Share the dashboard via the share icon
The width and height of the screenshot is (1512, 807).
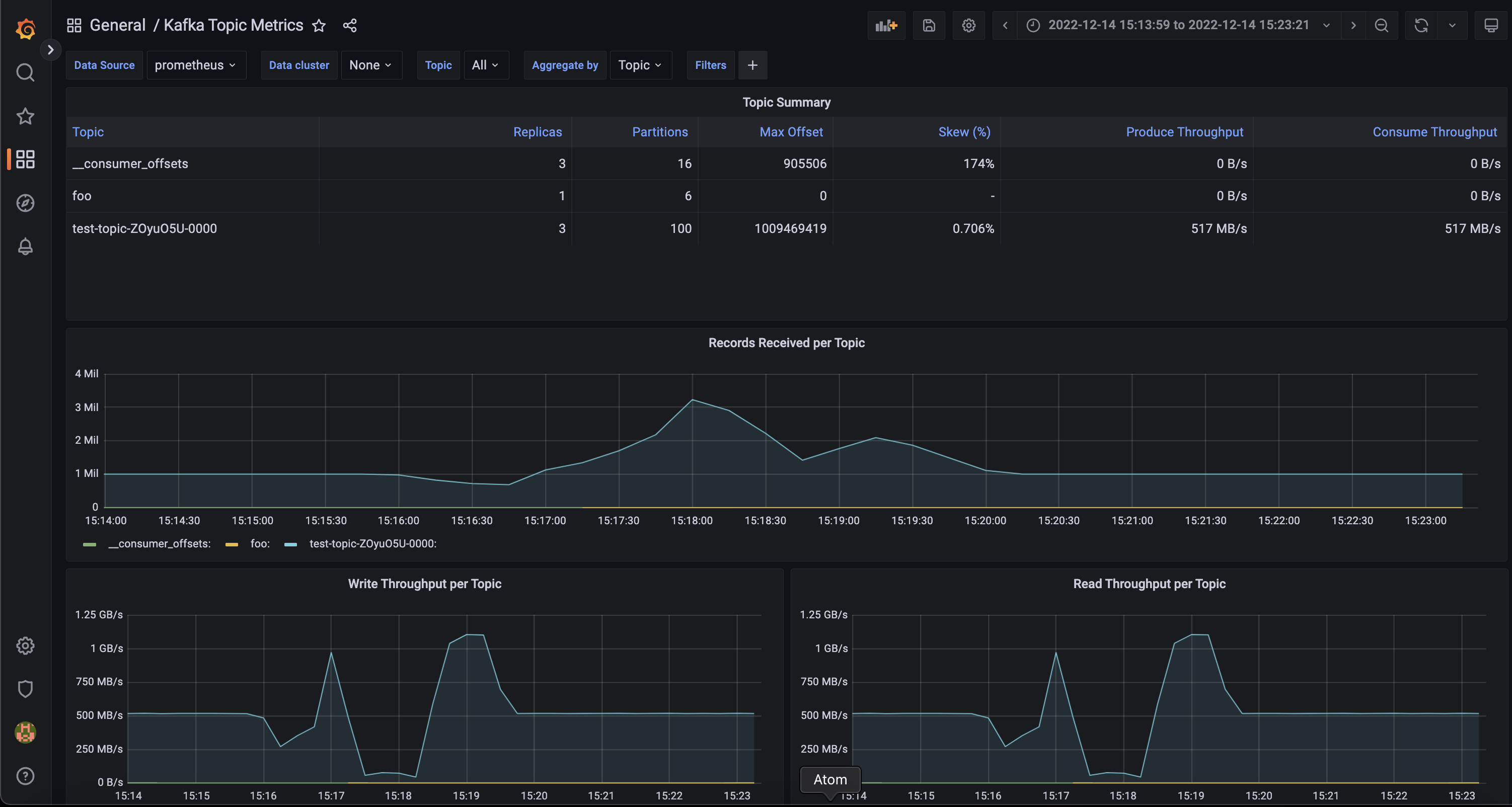click(350, 25)
